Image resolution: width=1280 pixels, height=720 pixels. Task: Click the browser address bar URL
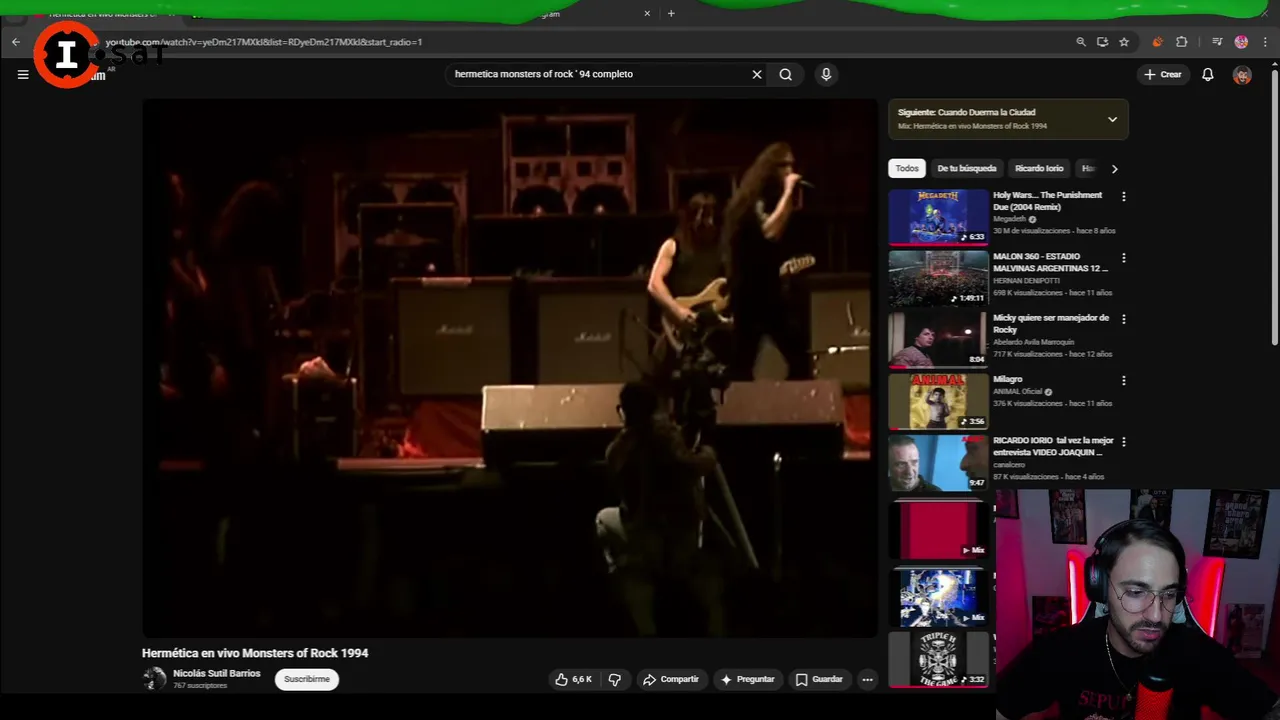265,42
